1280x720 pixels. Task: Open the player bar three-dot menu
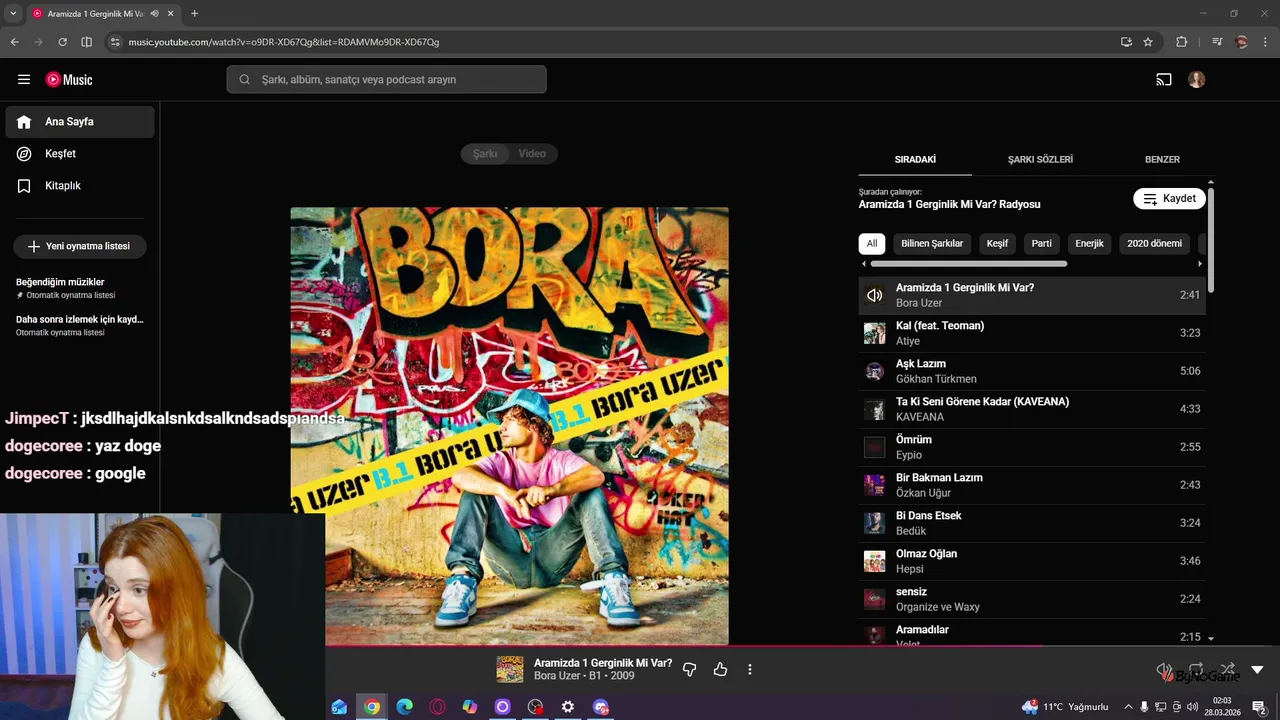pos(750,670)
